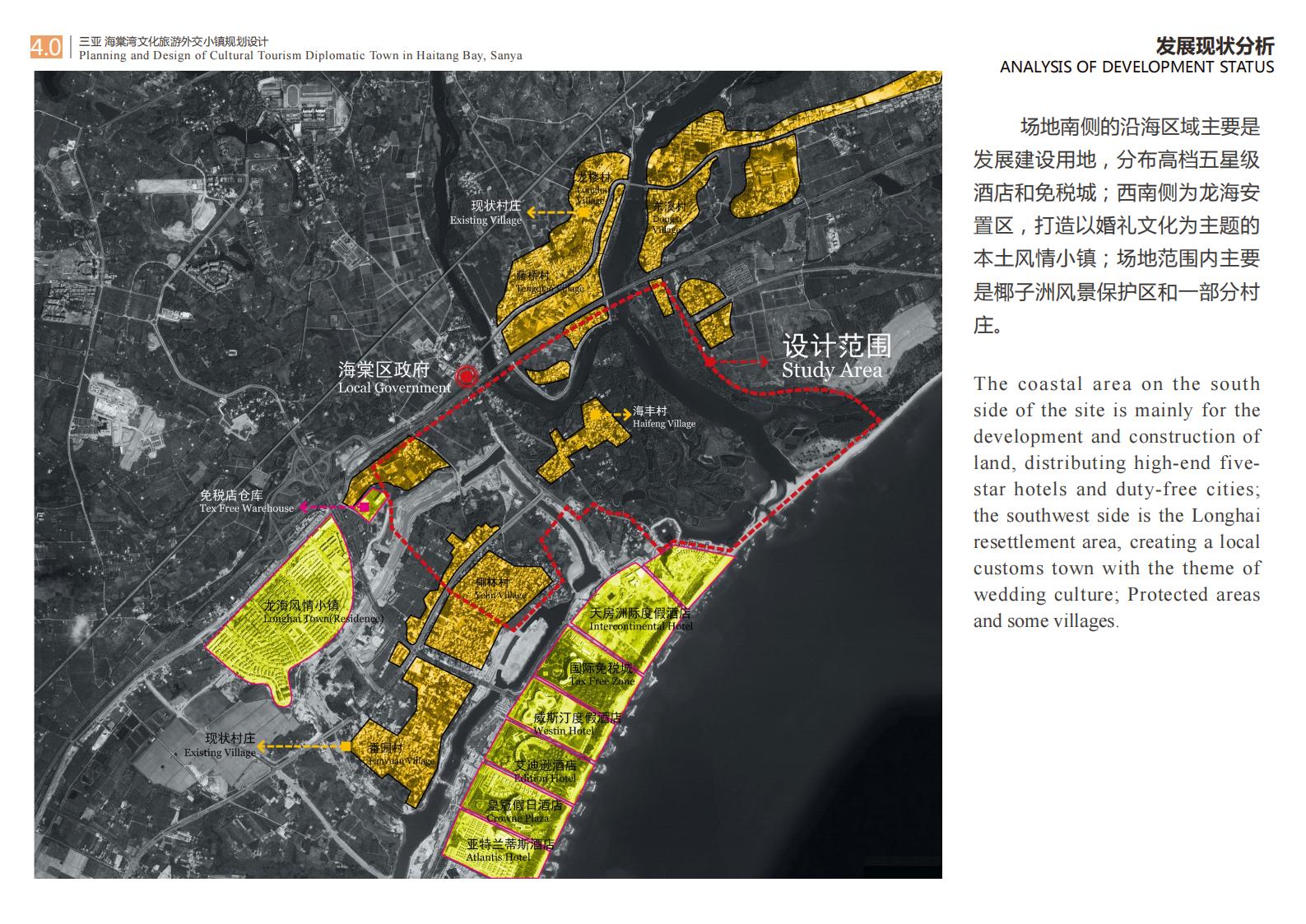This screenshot has width=1306, height=924.
Task: Click the "4.0" section number badge
Action: pos(46,47)
